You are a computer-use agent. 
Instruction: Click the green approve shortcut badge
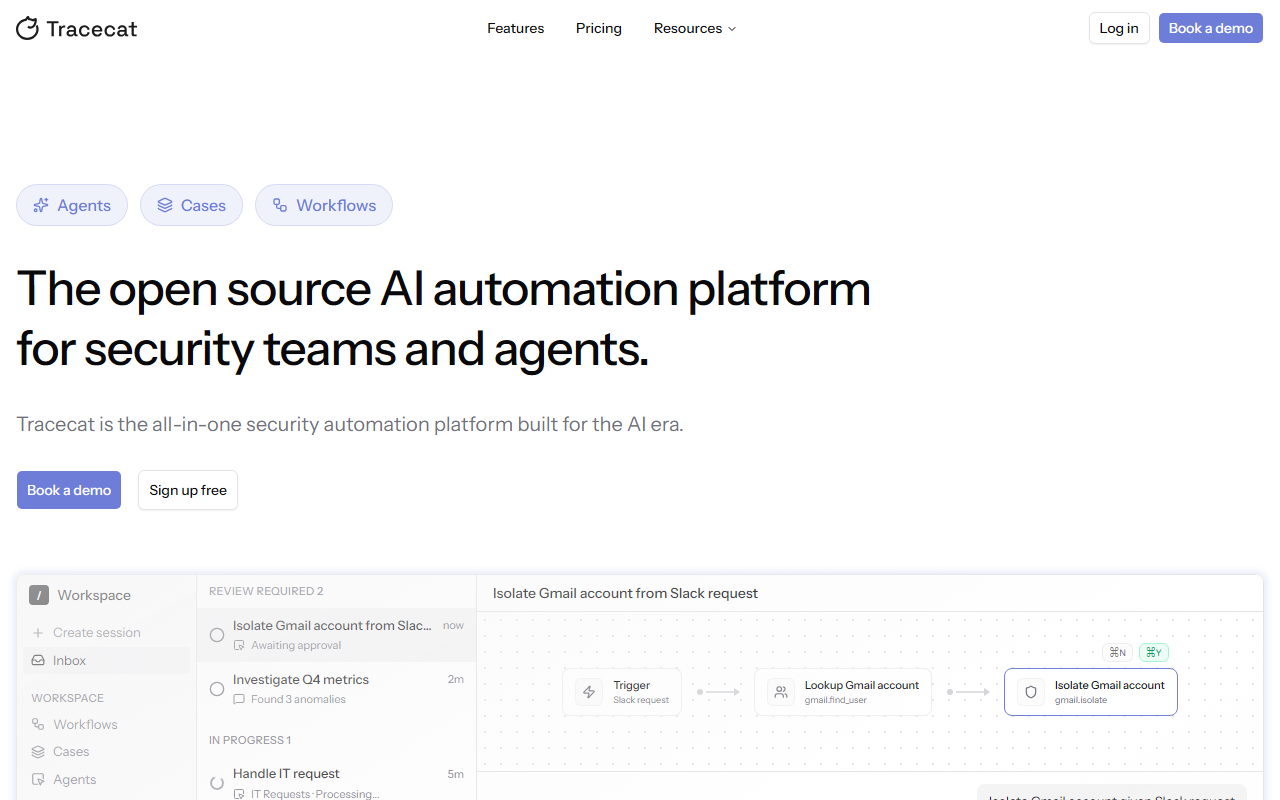tap(1154, 652)
